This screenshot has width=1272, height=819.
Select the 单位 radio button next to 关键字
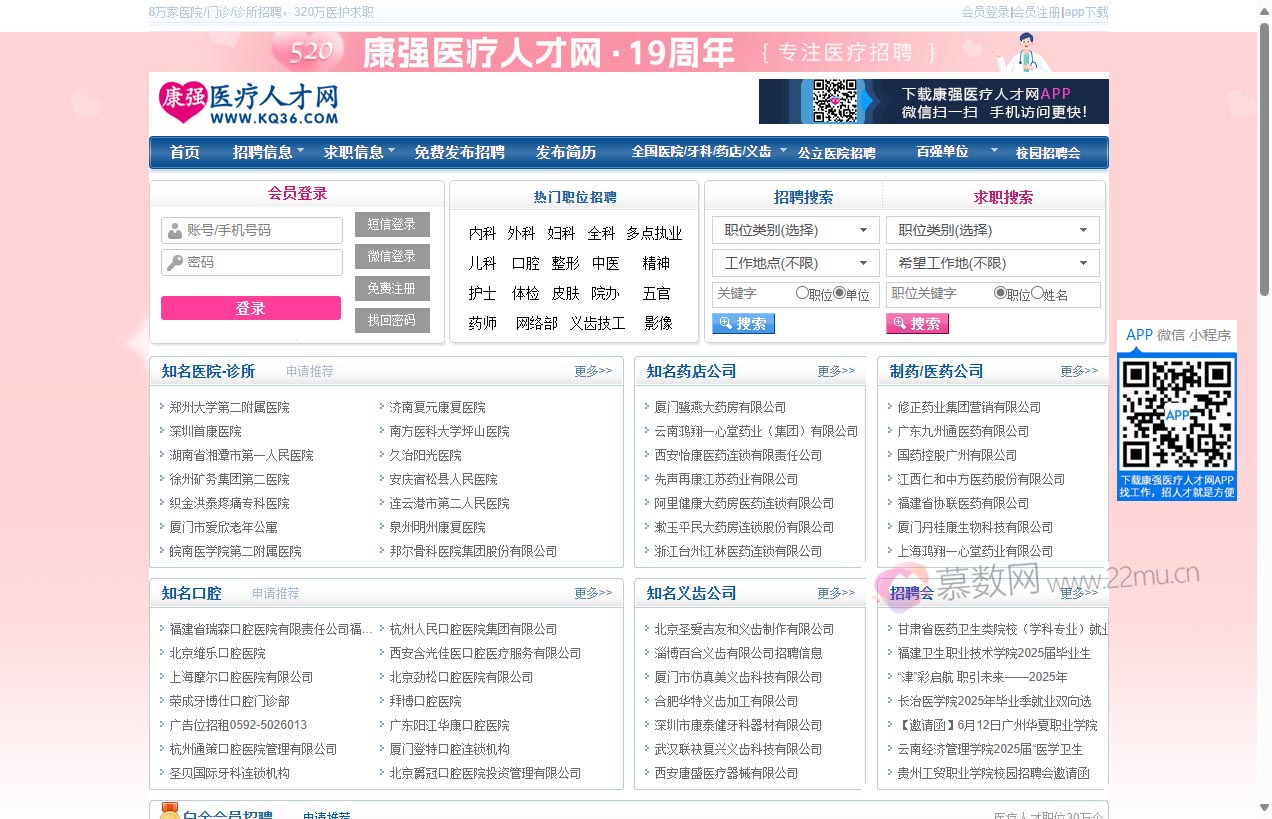coord(838,292)
